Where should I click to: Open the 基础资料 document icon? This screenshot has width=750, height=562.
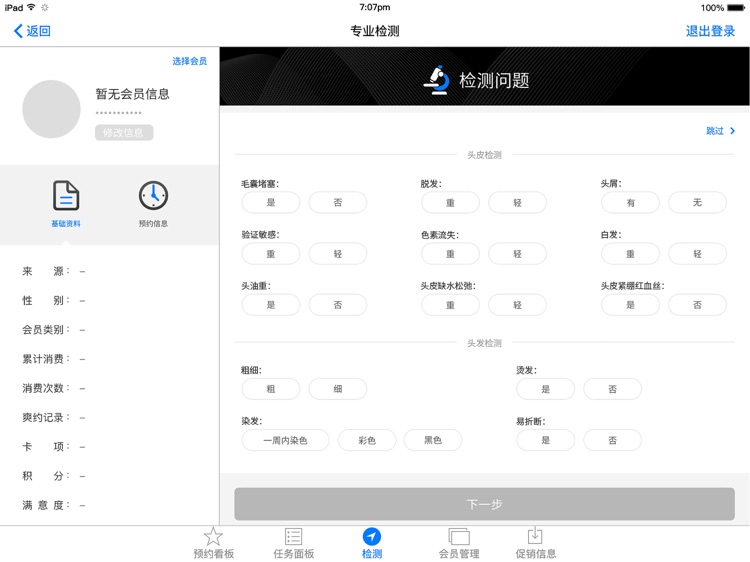[x=66, y=195]
